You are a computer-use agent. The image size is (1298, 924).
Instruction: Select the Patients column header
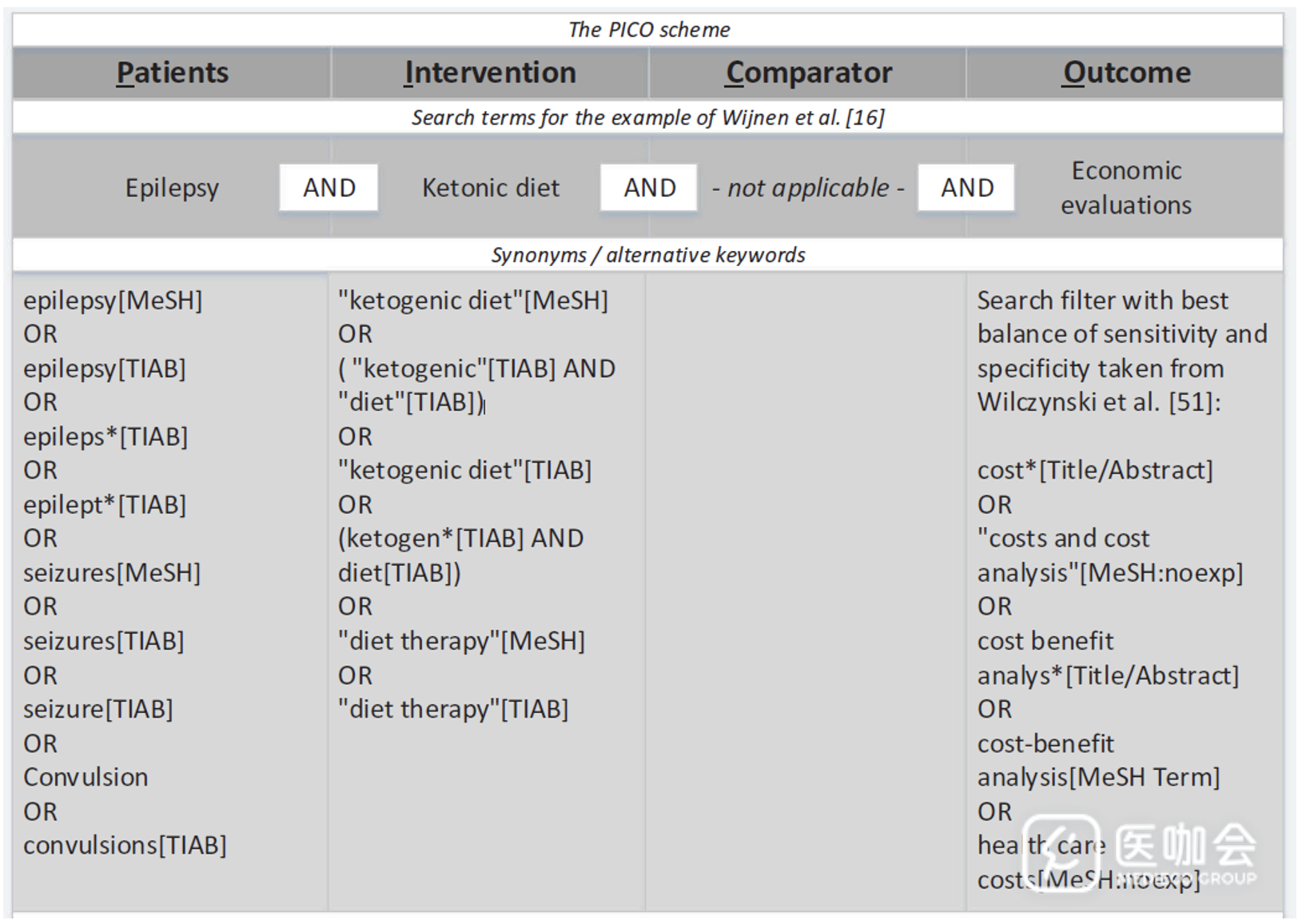pyautogui.click(x=172, y=73)
